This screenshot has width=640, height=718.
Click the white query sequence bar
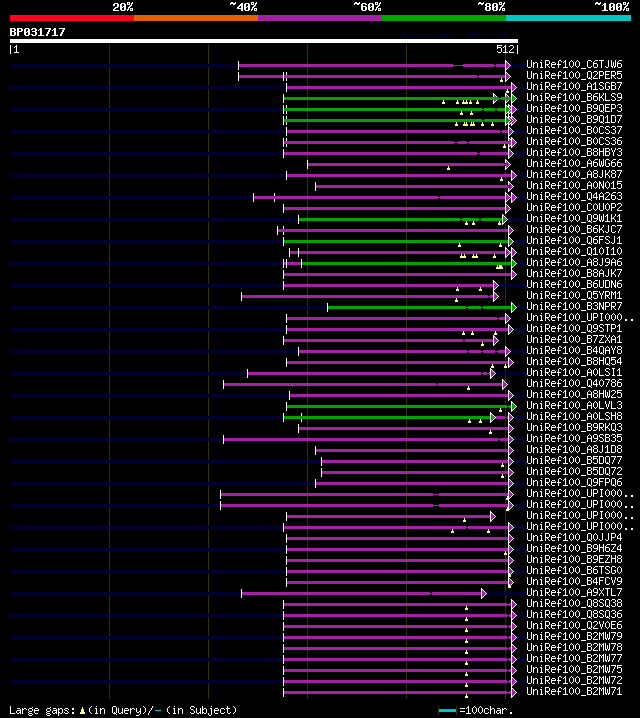click(264, 41)
